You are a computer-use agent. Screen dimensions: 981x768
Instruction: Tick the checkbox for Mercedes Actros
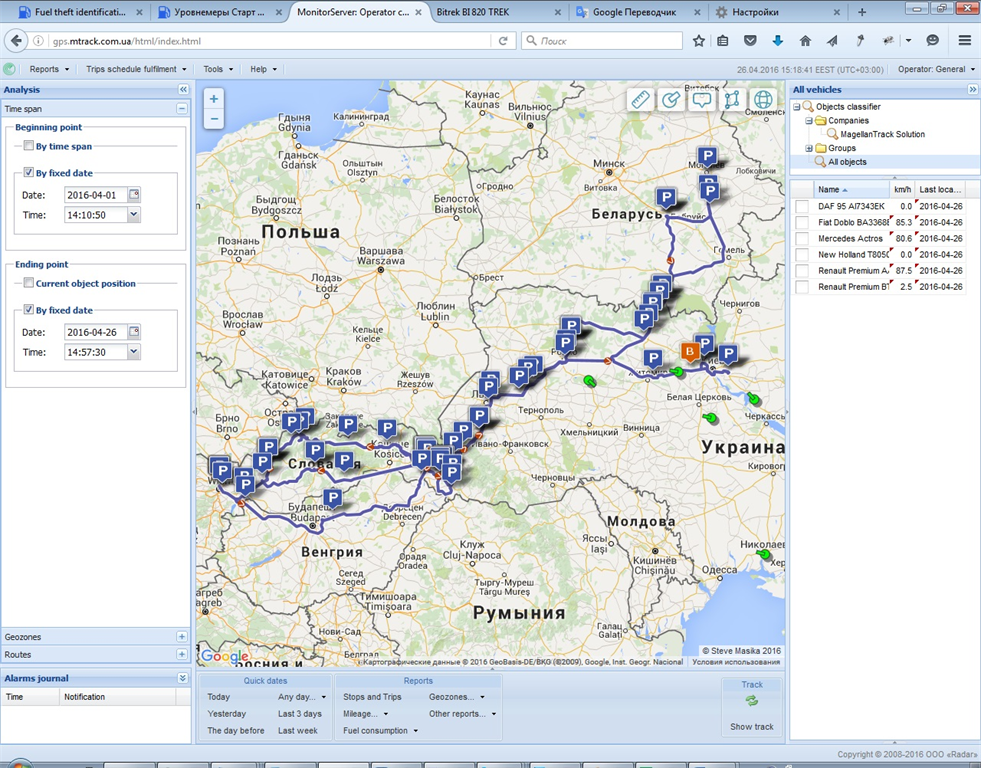(x=802, y=239)
